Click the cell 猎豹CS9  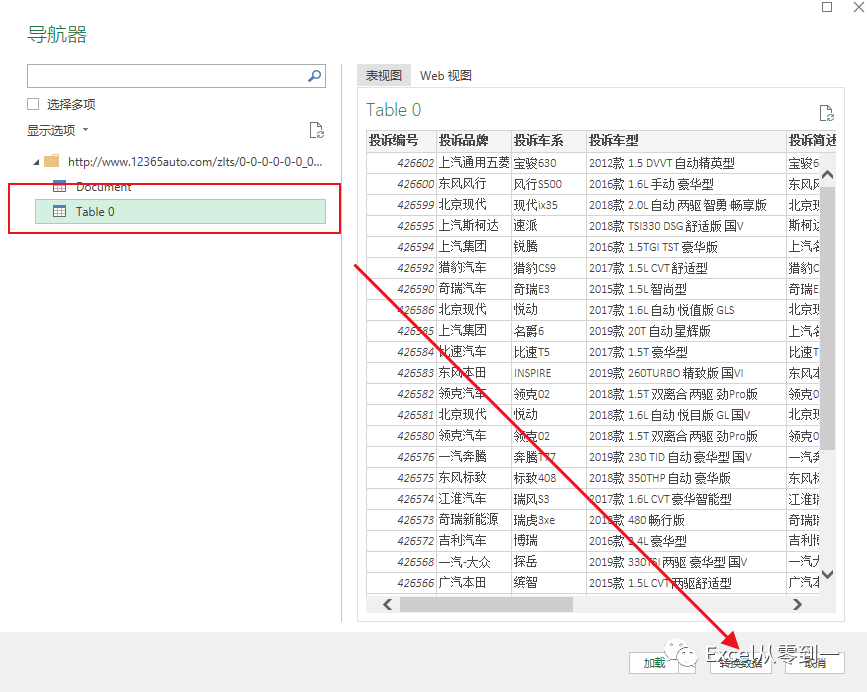pos(549,268)
